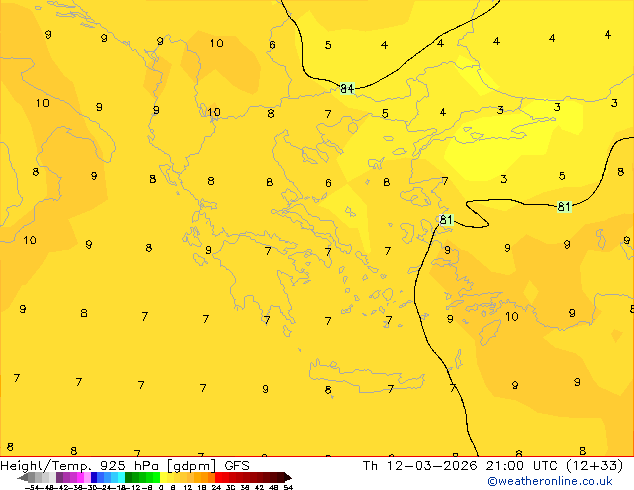Pick the dark green legend swatch

[129, 477]
